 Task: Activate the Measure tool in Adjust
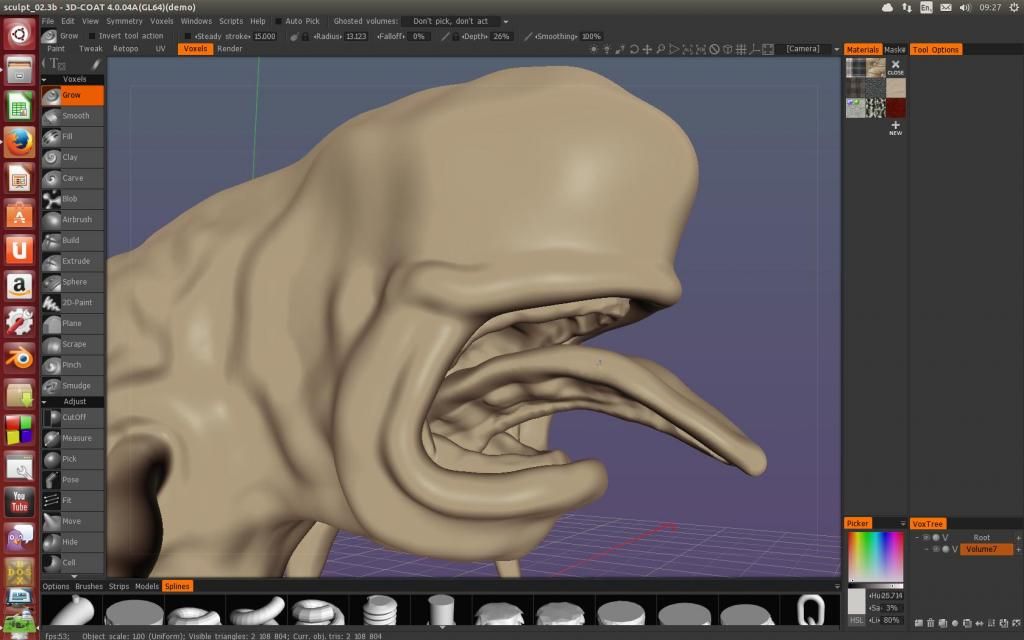coord(75,438)
